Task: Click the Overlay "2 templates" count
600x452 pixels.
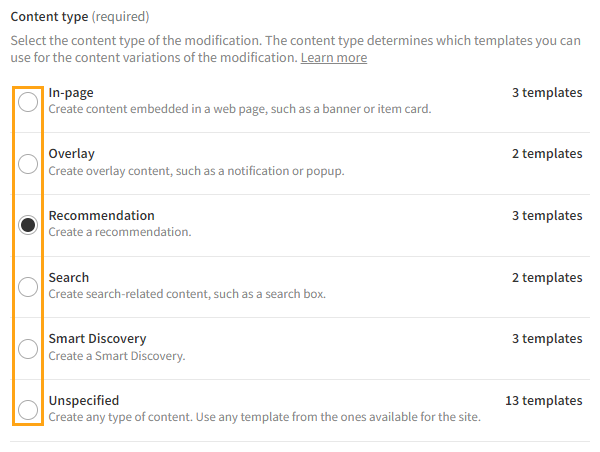Action: coord(546,154)
